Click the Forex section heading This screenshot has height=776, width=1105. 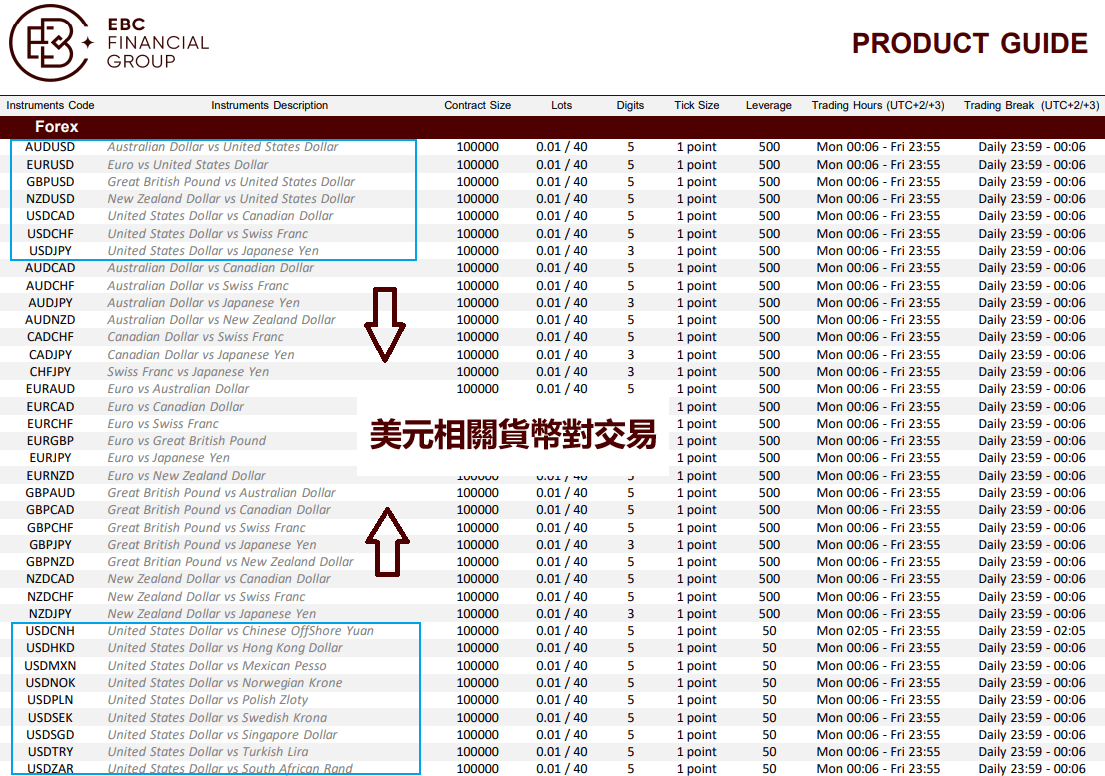point(56,127)
